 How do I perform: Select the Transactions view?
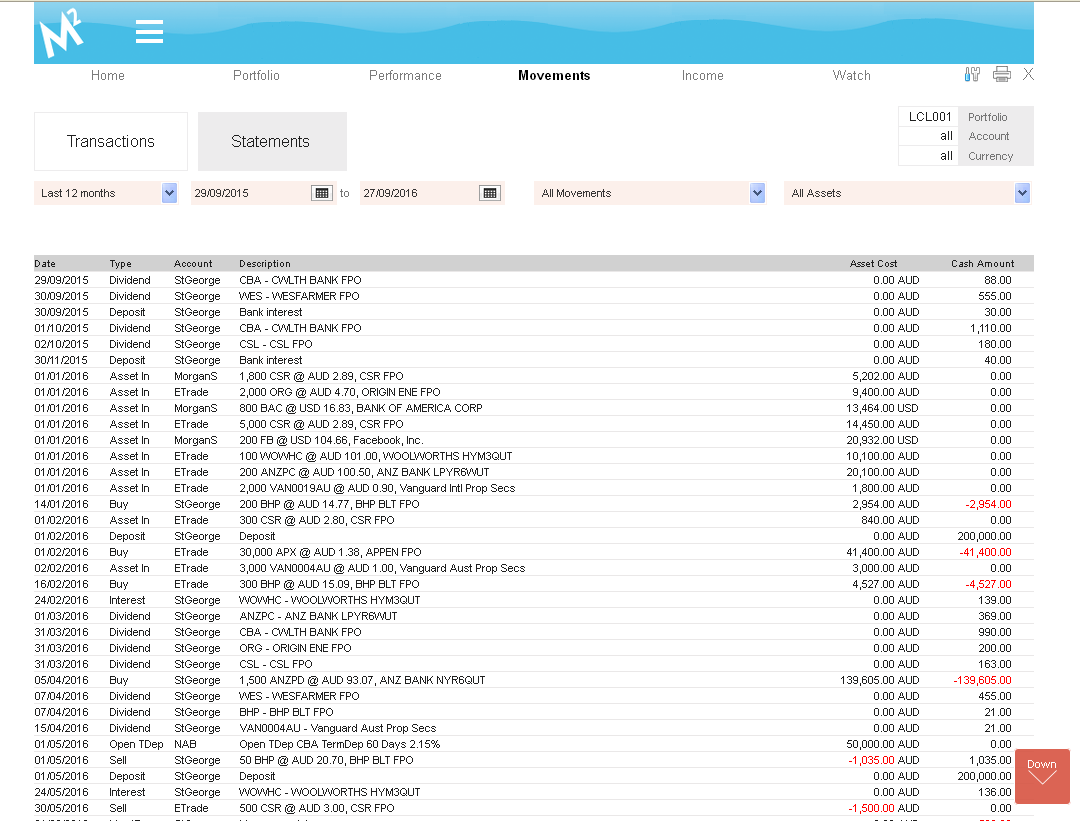(x=111, y=141)
